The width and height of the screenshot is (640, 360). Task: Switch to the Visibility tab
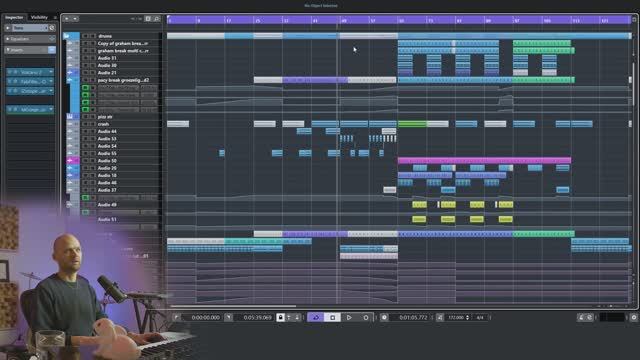click(x=39, y=17)
